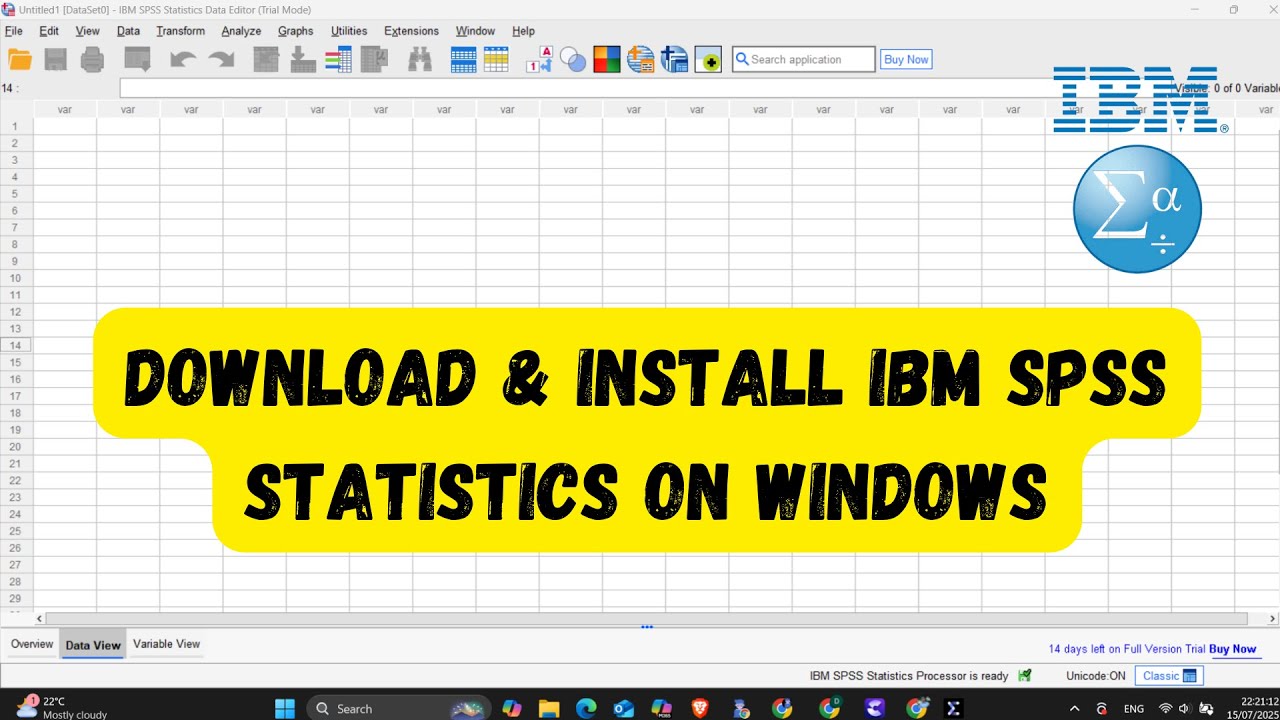Open the View menu
This screenshot has width=1280, height=720.
click(88, 31)
